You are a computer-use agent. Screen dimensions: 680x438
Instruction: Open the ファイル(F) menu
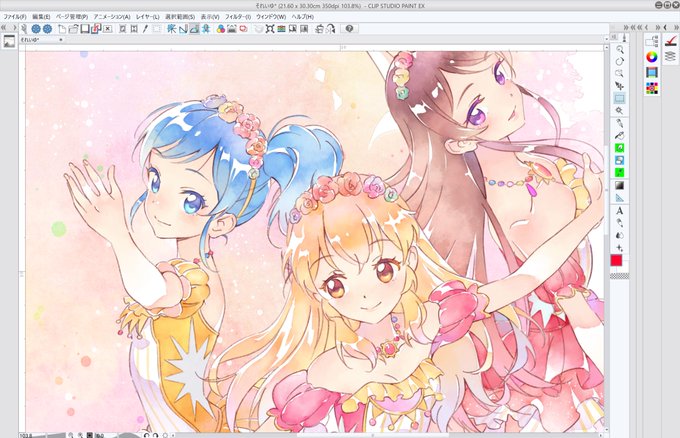click(15, 17)
